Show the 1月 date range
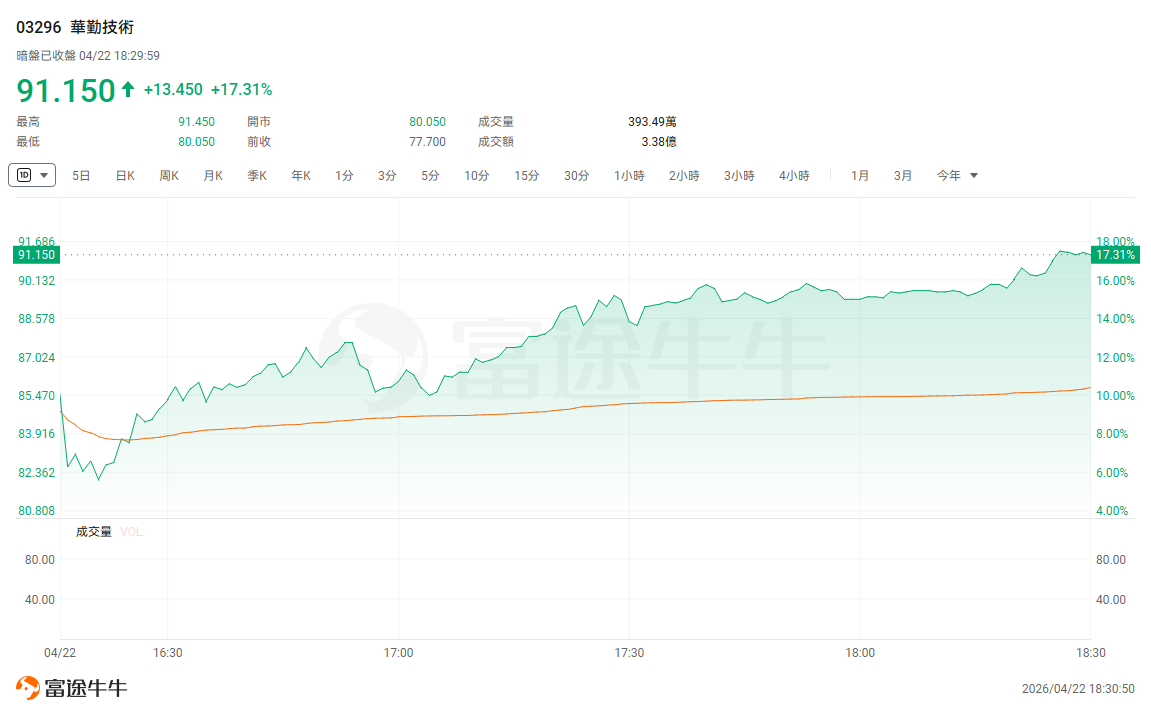Viewport: 1151px width, 715px height. 860,175
